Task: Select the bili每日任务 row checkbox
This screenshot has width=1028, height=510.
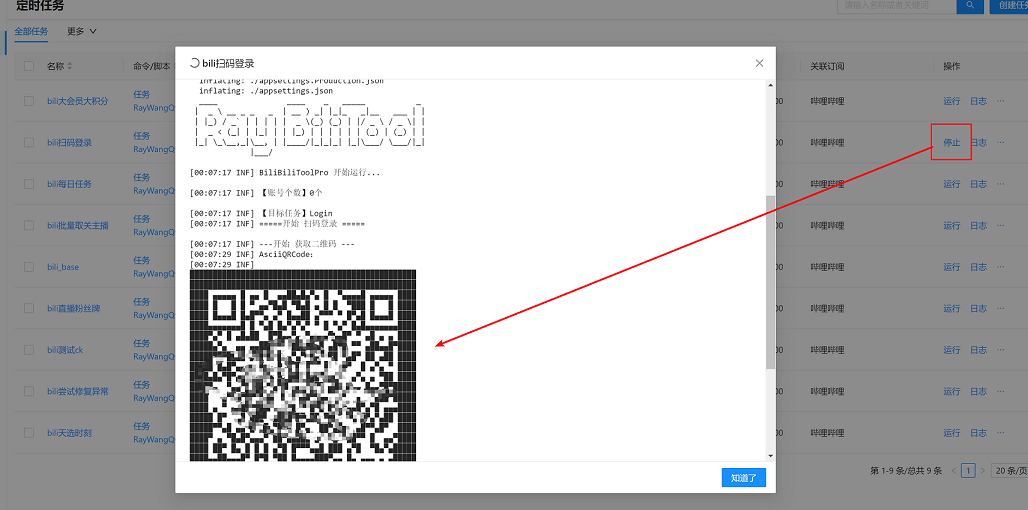Action: tap(29, 184)
